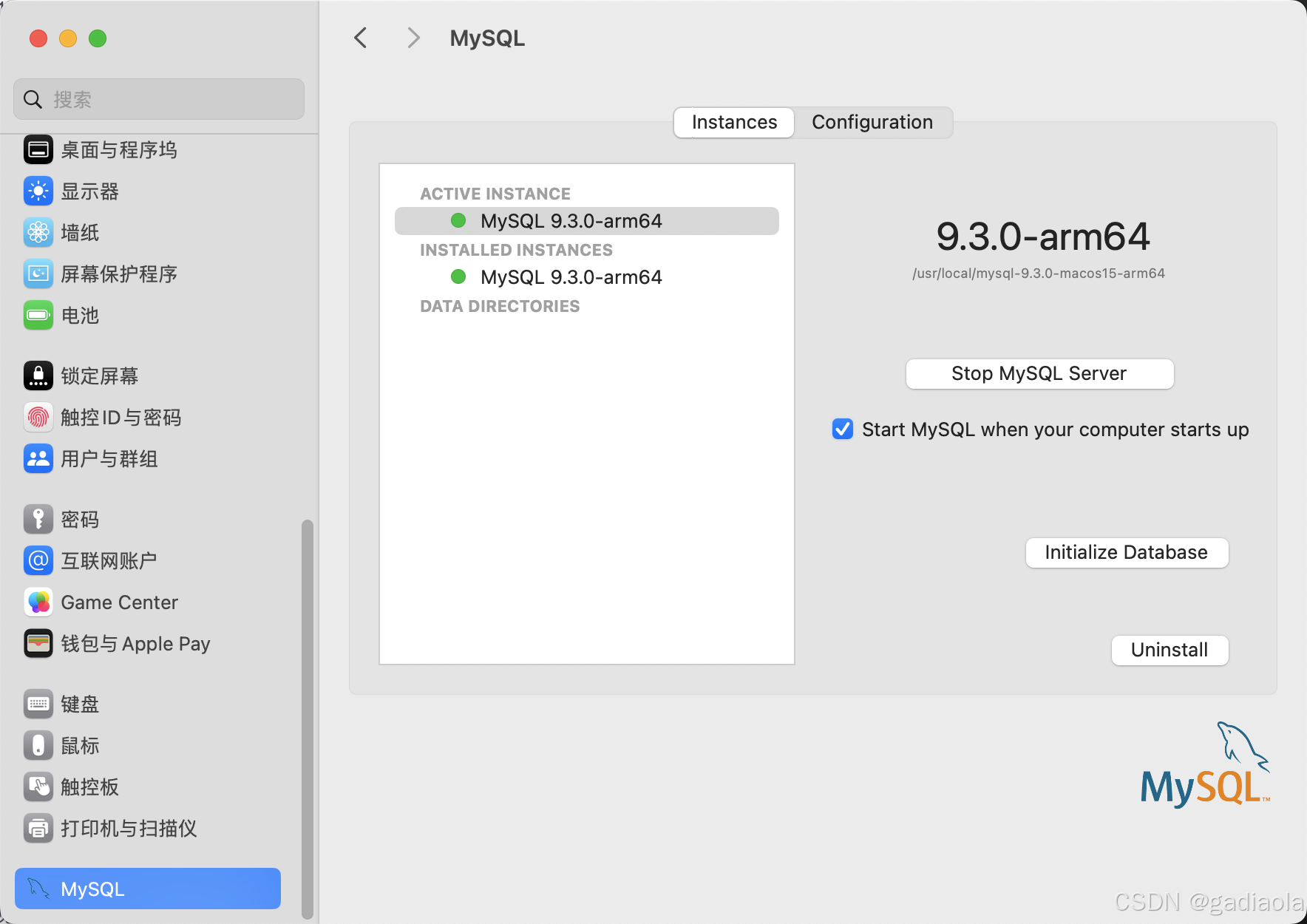Click the large 9.3.0-arm64 version title
The height and width of the screenshot is (924, 1307).
tap(1042, 237)
